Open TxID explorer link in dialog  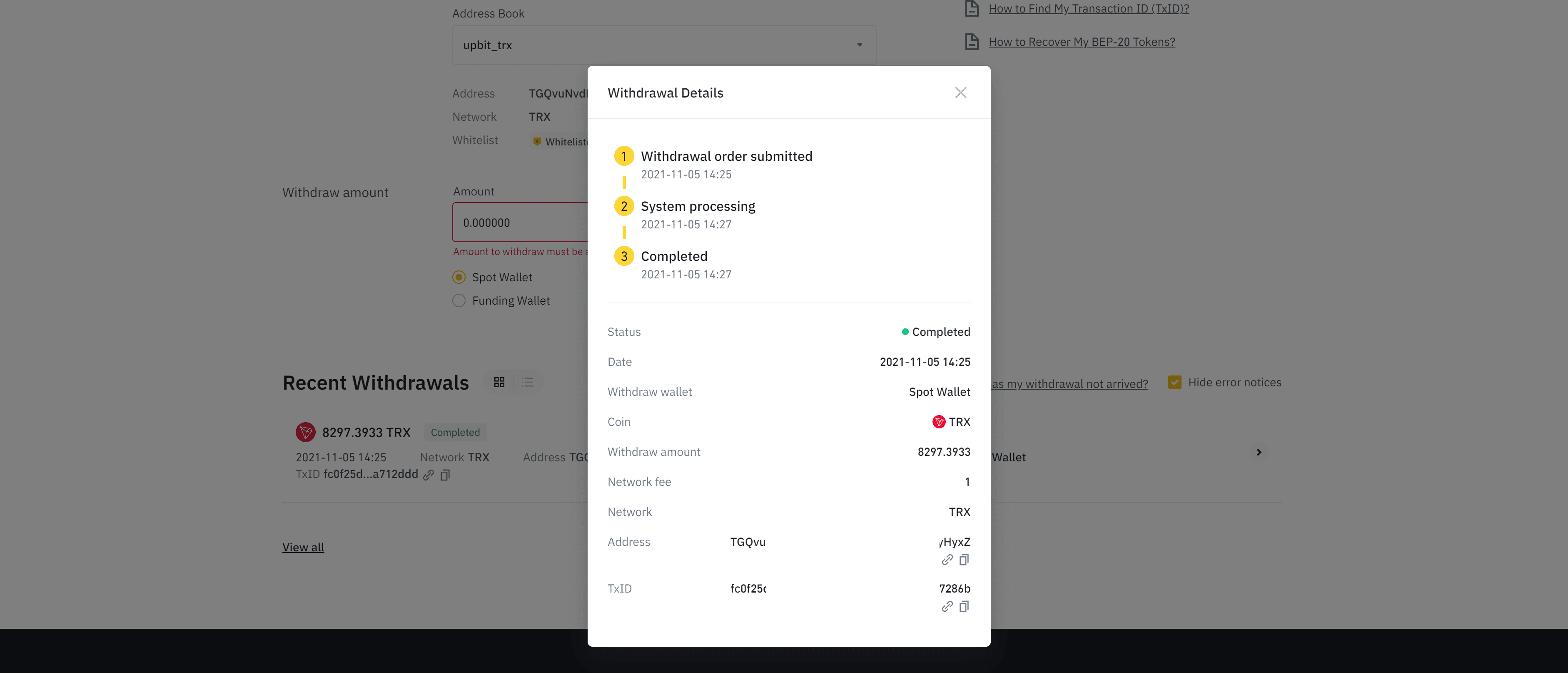(947, 607)
